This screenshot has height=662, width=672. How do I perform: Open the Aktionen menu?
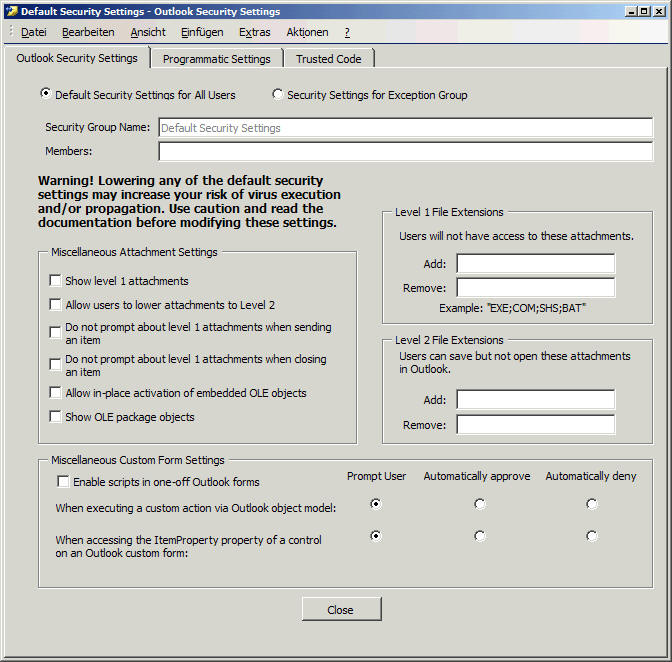click(x=307, y=33)
